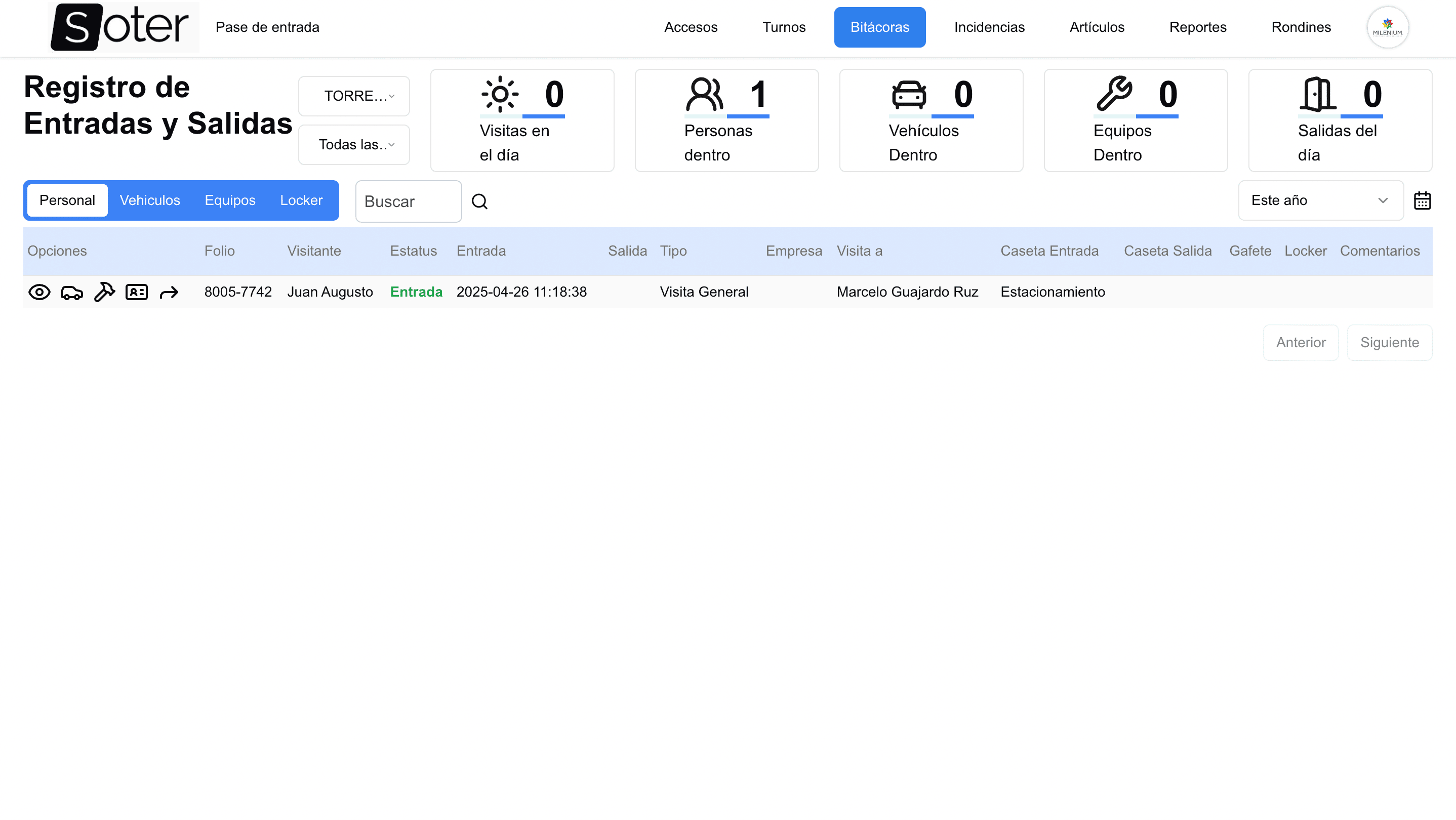
Task: Click the Comentarios column header
Action: pos(1380,251)
